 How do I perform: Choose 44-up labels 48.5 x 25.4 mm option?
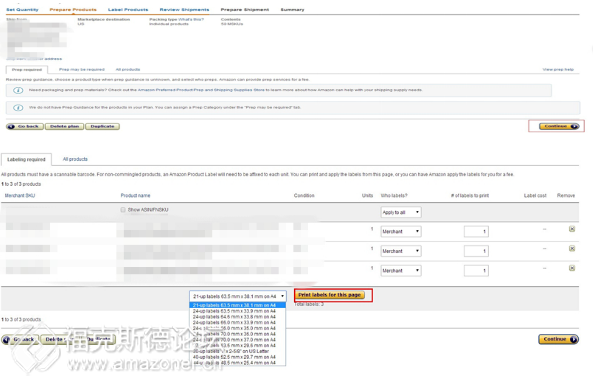tap(238, 362)
